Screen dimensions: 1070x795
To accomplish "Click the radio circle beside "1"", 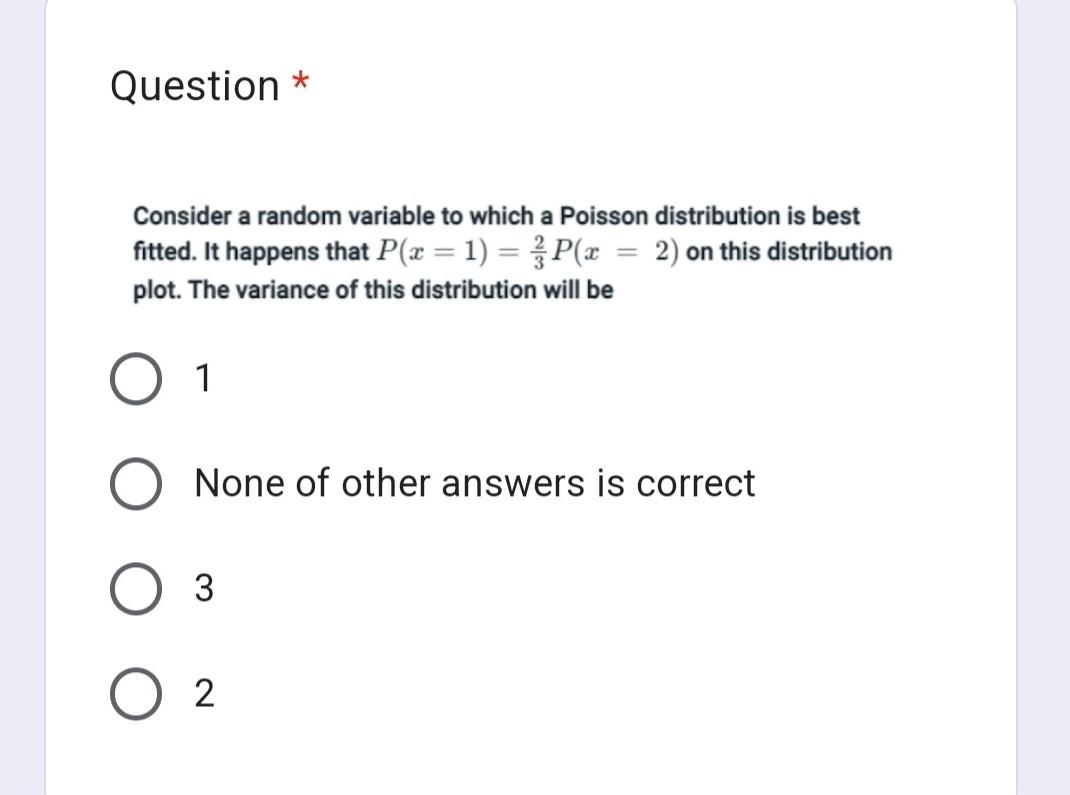I will pos(135,378).
